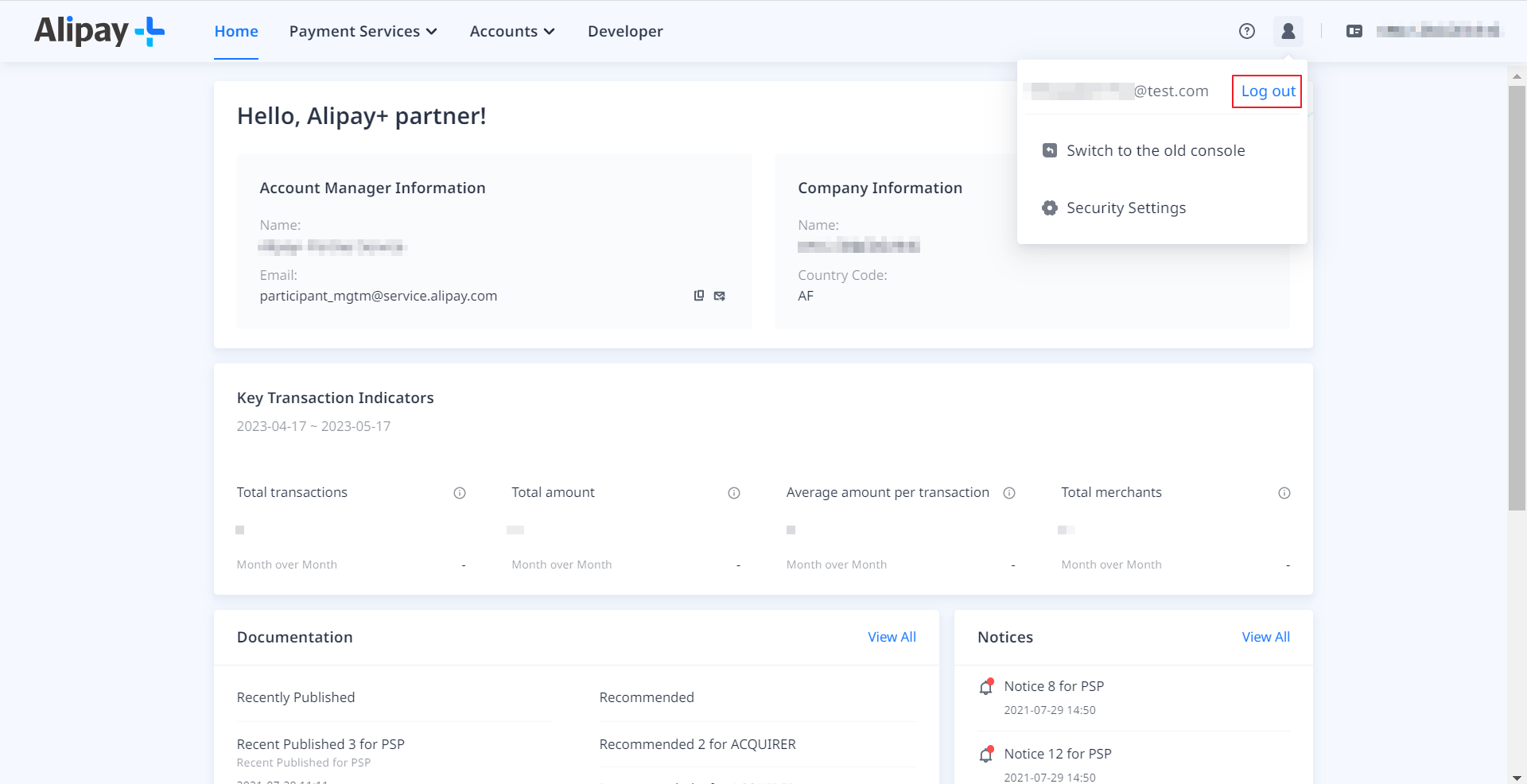This screenshot has width=1527, height=784.
Task: Open the send email icon beside the address
Action: tap(720, 295)
